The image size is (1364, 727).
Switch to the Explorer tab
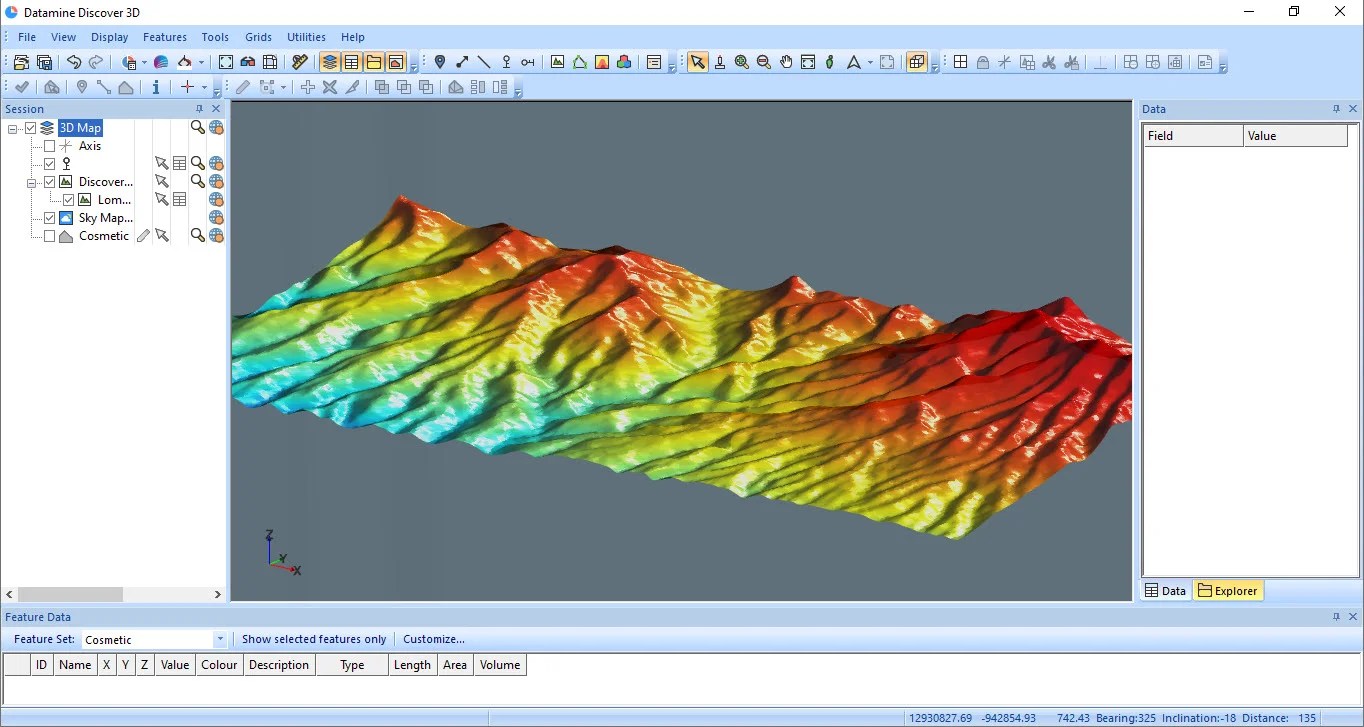1227,591
